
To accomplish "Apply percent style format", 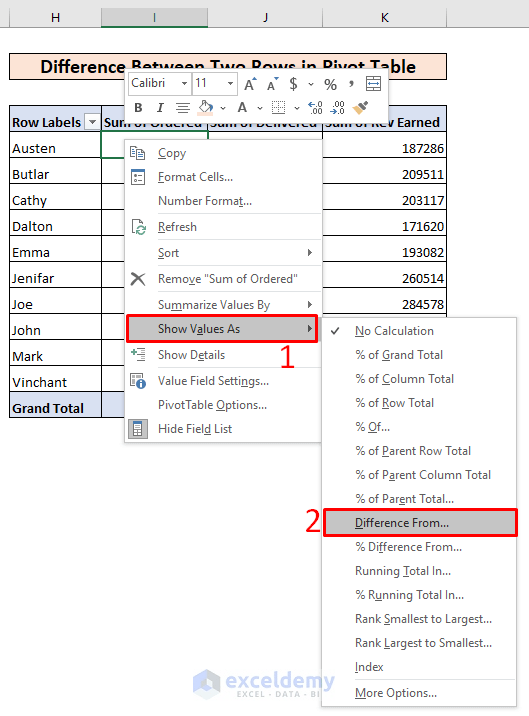I will click(x=330, y=84).
